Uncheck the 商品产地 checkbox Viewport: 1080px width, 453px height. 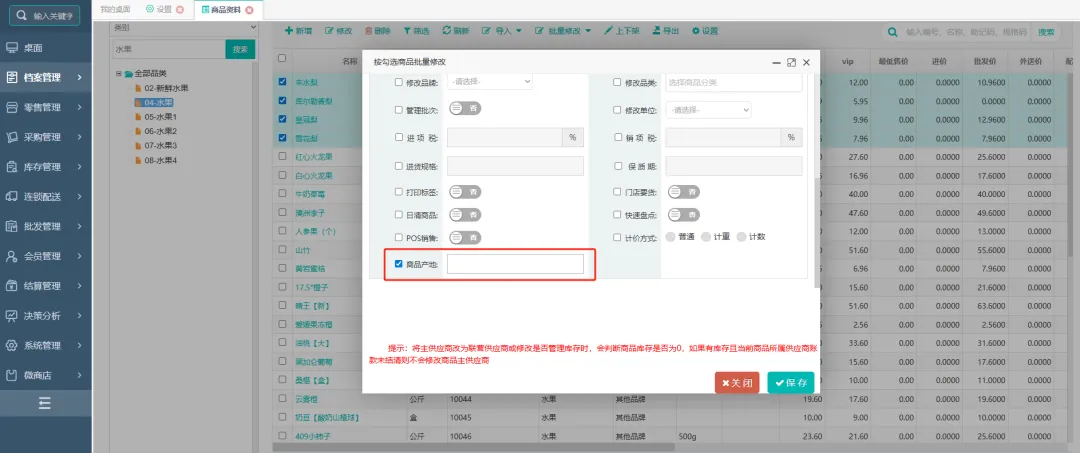click(399, 264)
